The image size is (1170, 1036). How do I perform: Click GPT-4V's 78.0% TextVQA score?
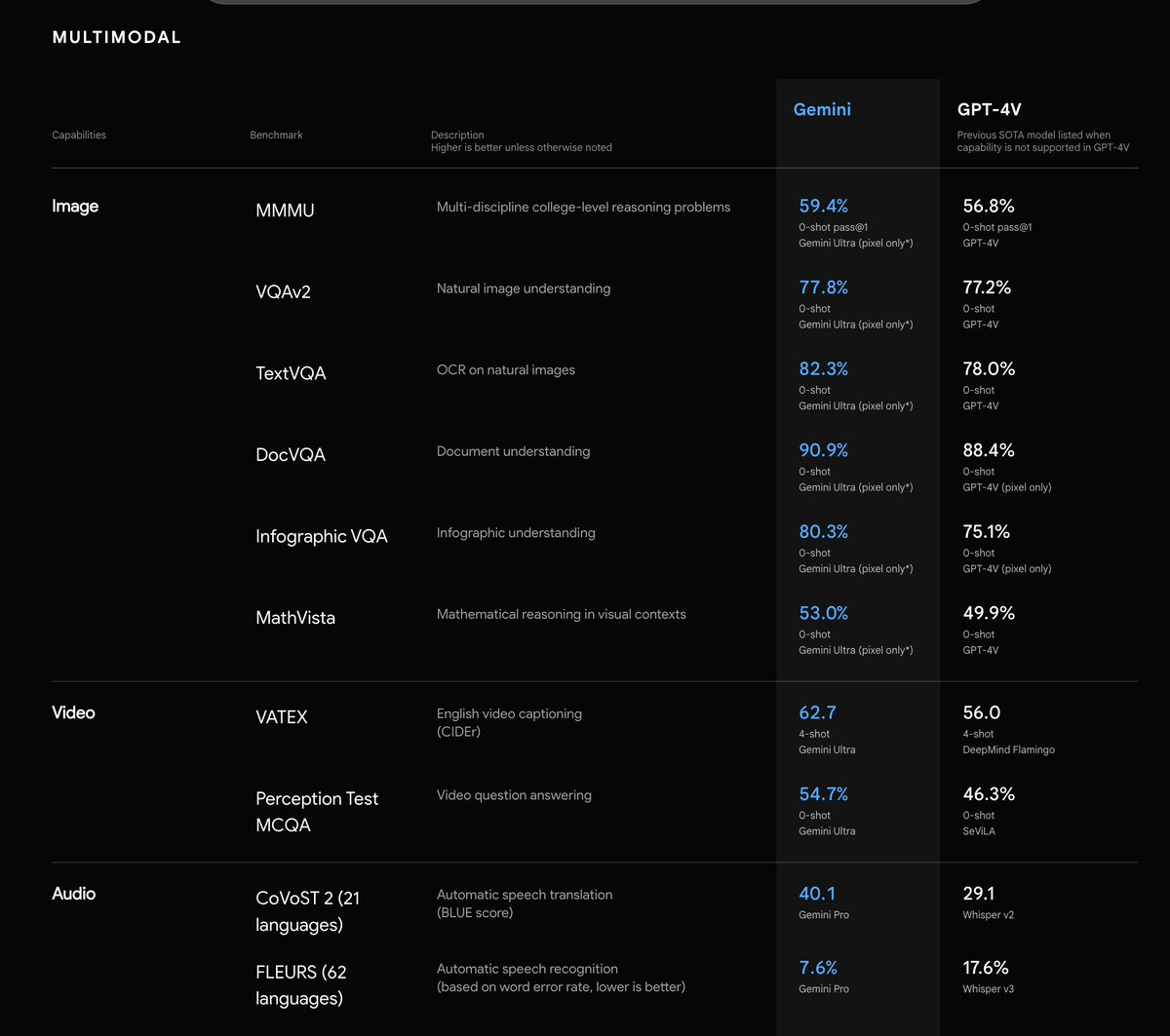(989, 369)
